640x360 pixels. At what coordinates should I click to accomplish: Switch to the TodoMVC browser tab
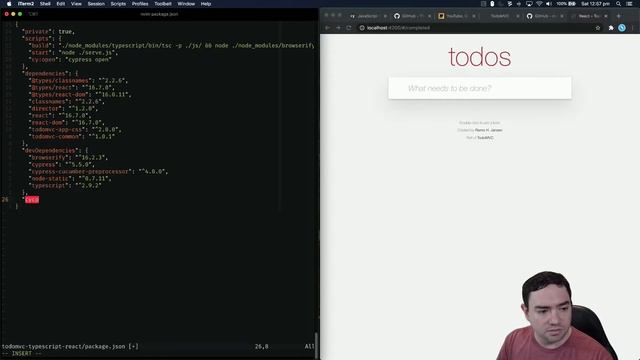tap(499, 16)
